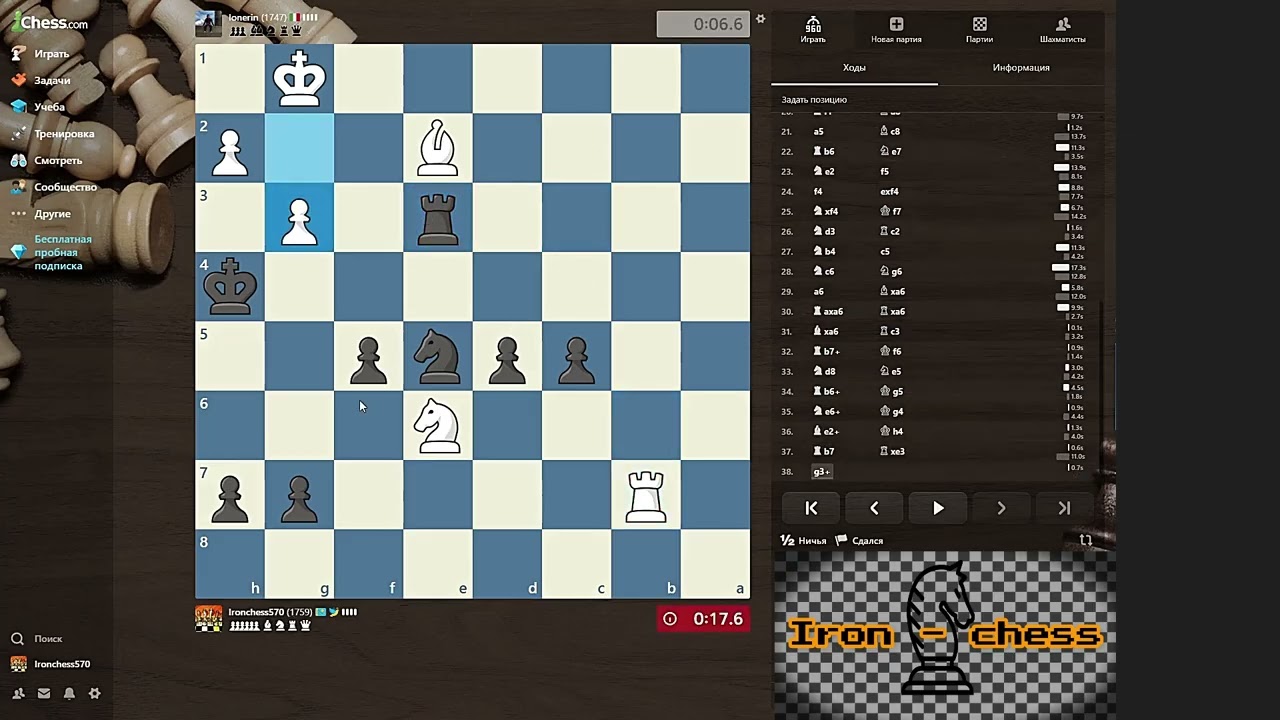Open Бесплатная пробная подписка offer

52,253
